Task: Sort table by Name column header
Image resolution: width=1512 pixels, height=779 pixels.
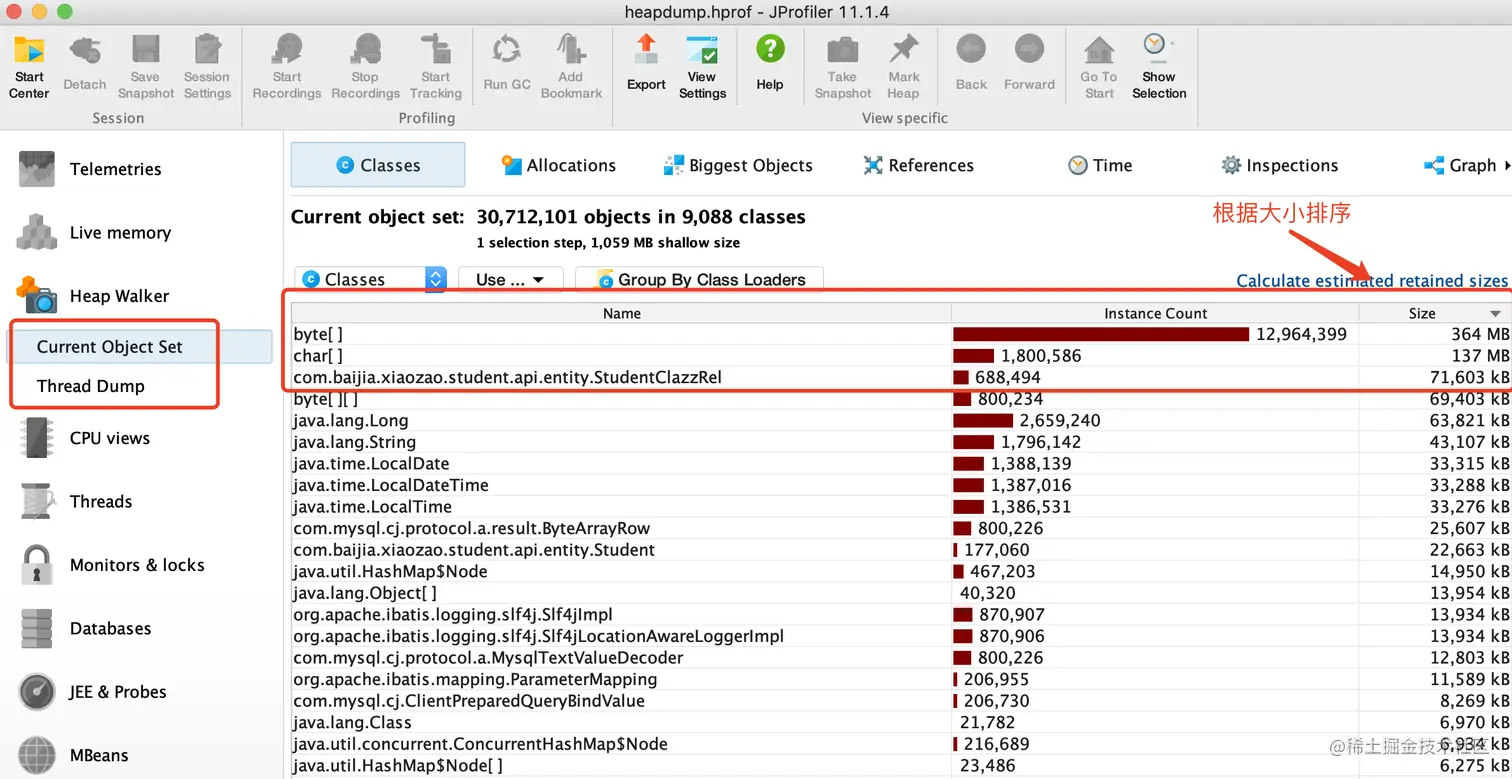Action: coord(621,313)
